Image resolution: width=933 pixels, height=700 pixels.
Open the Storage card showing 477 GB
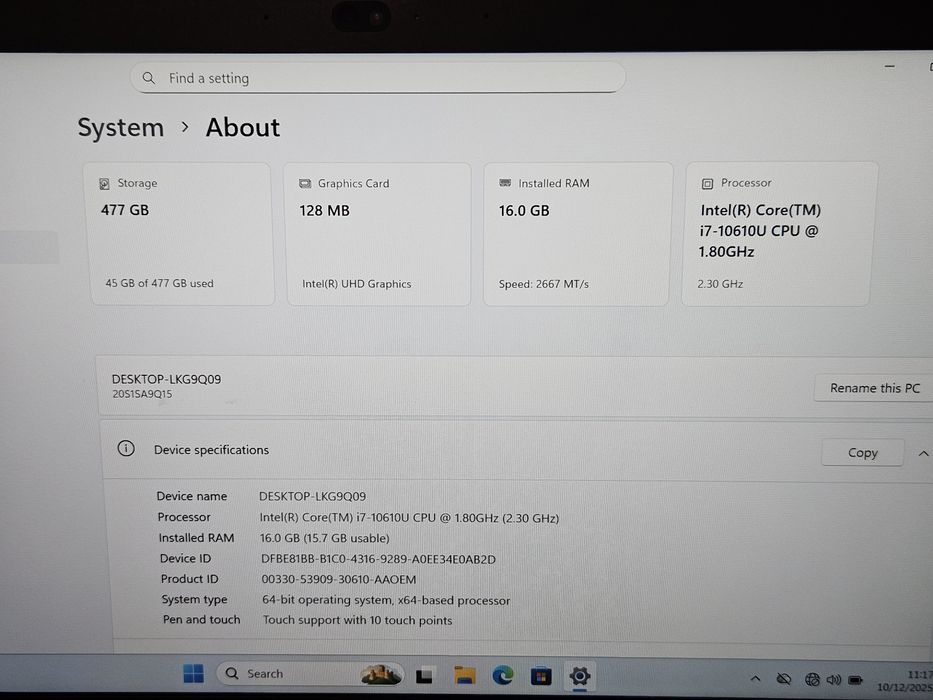click(x=179, y=234)
